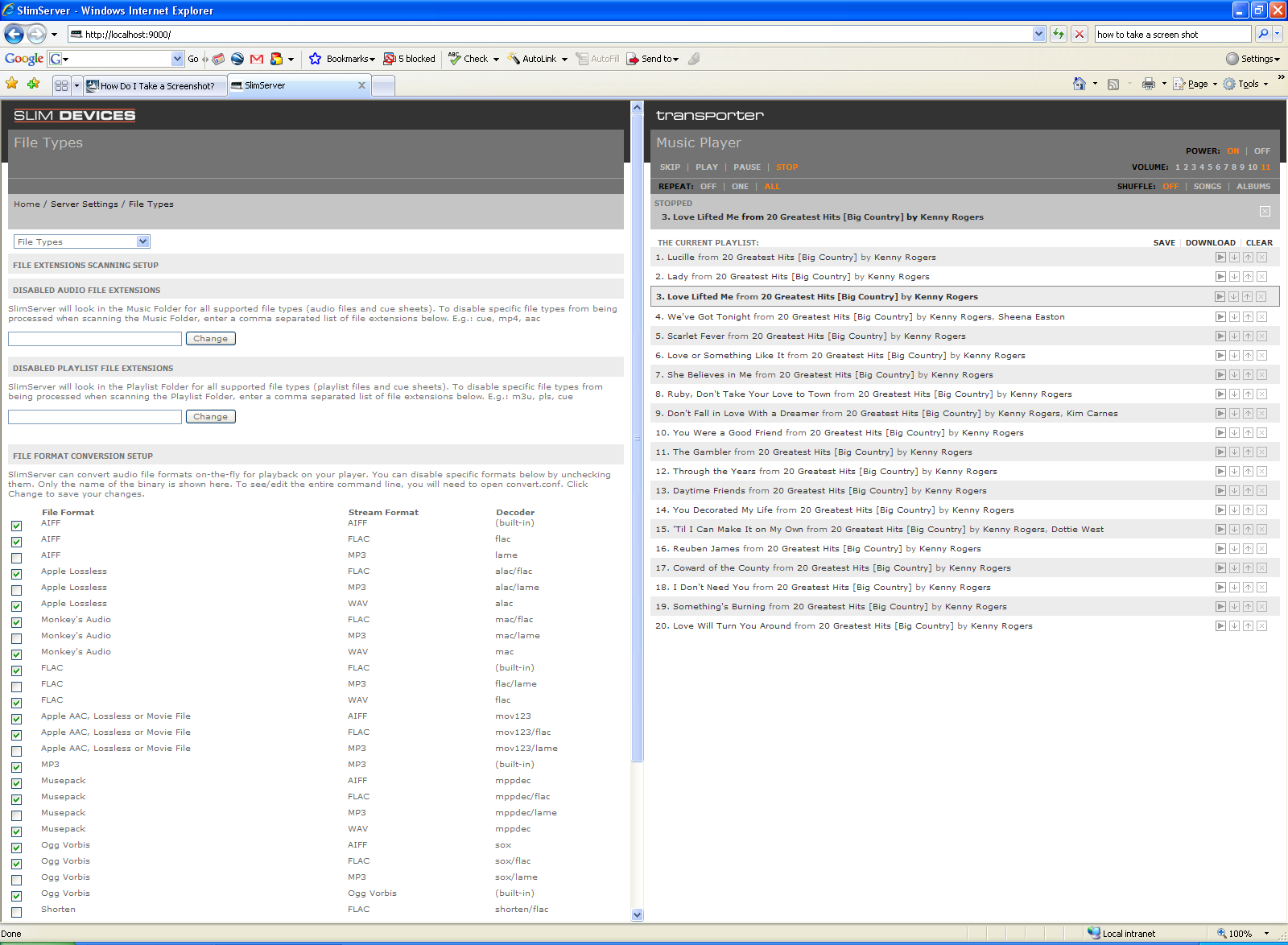Open the Gmail icon in Google toolbar
1288x945 pixels.
click(x=257, y=59)
